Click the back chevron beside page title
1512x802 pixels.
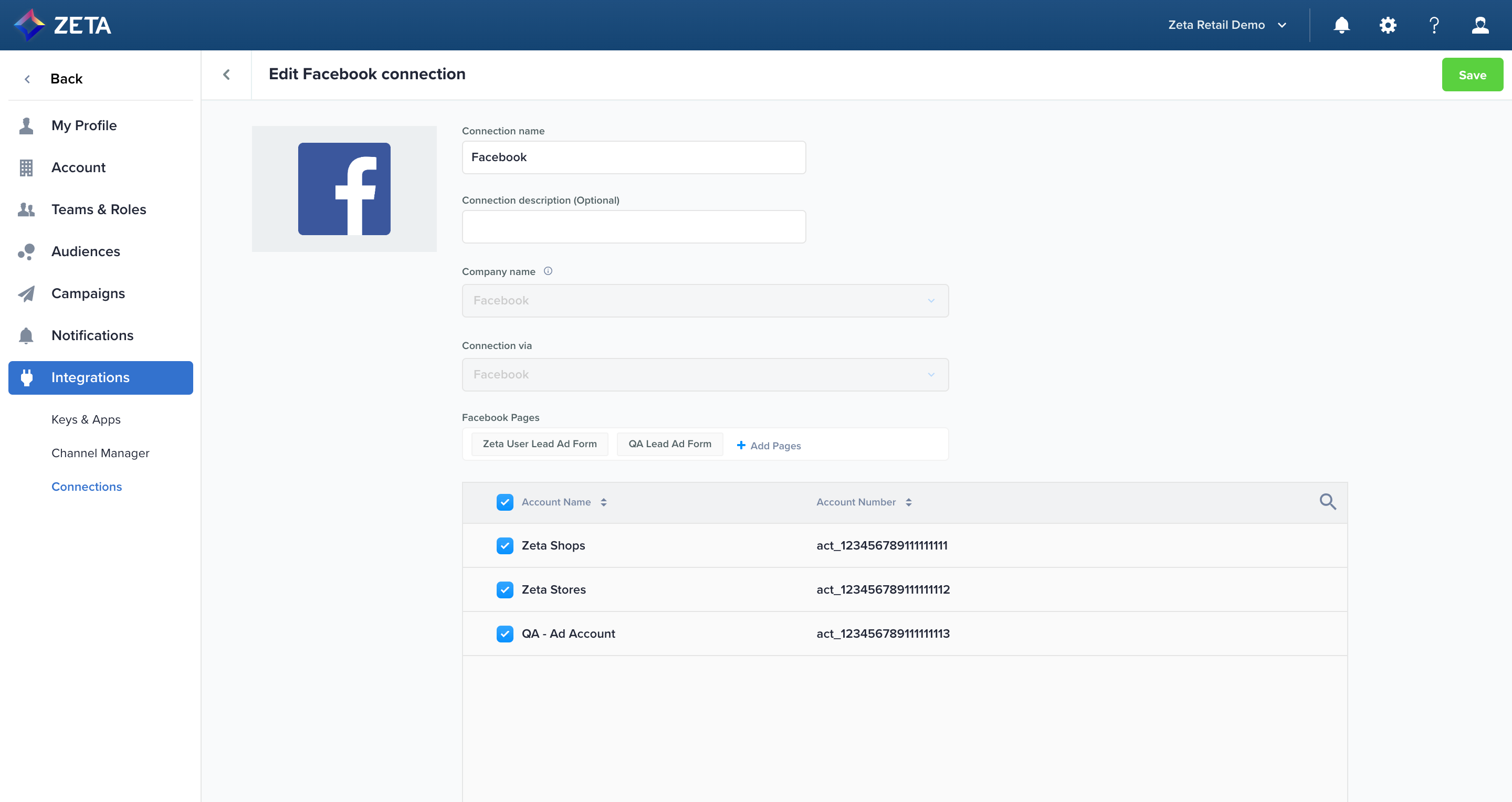pos(227,75)
